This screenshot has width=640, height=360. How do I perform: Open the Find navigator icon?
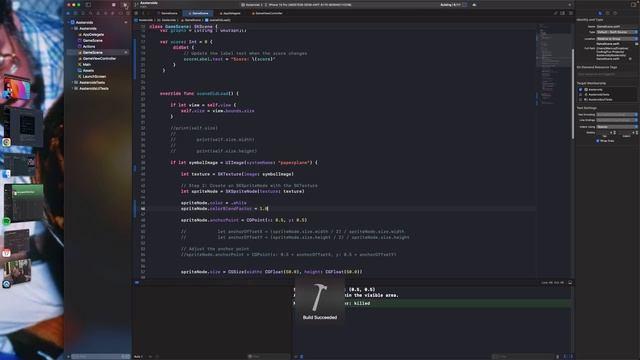tap(91, 13)
